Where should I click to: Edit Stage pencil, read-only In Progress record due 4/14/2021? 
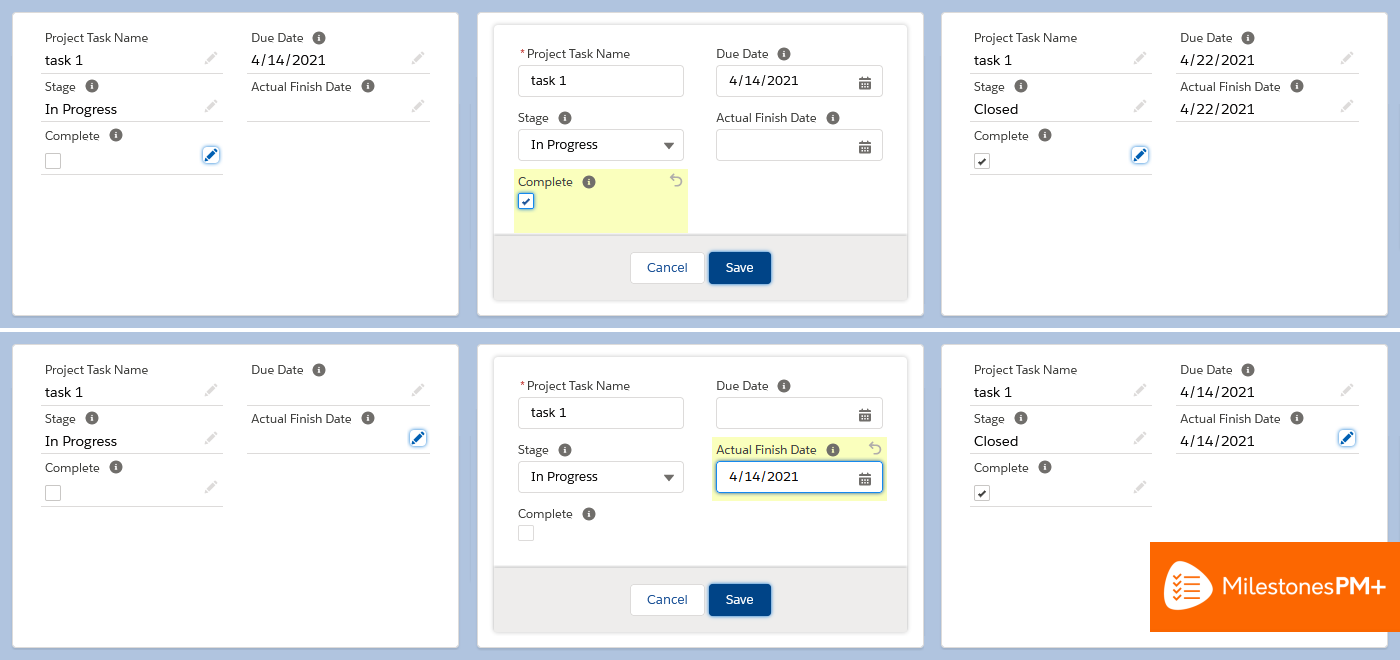[211, 106]
